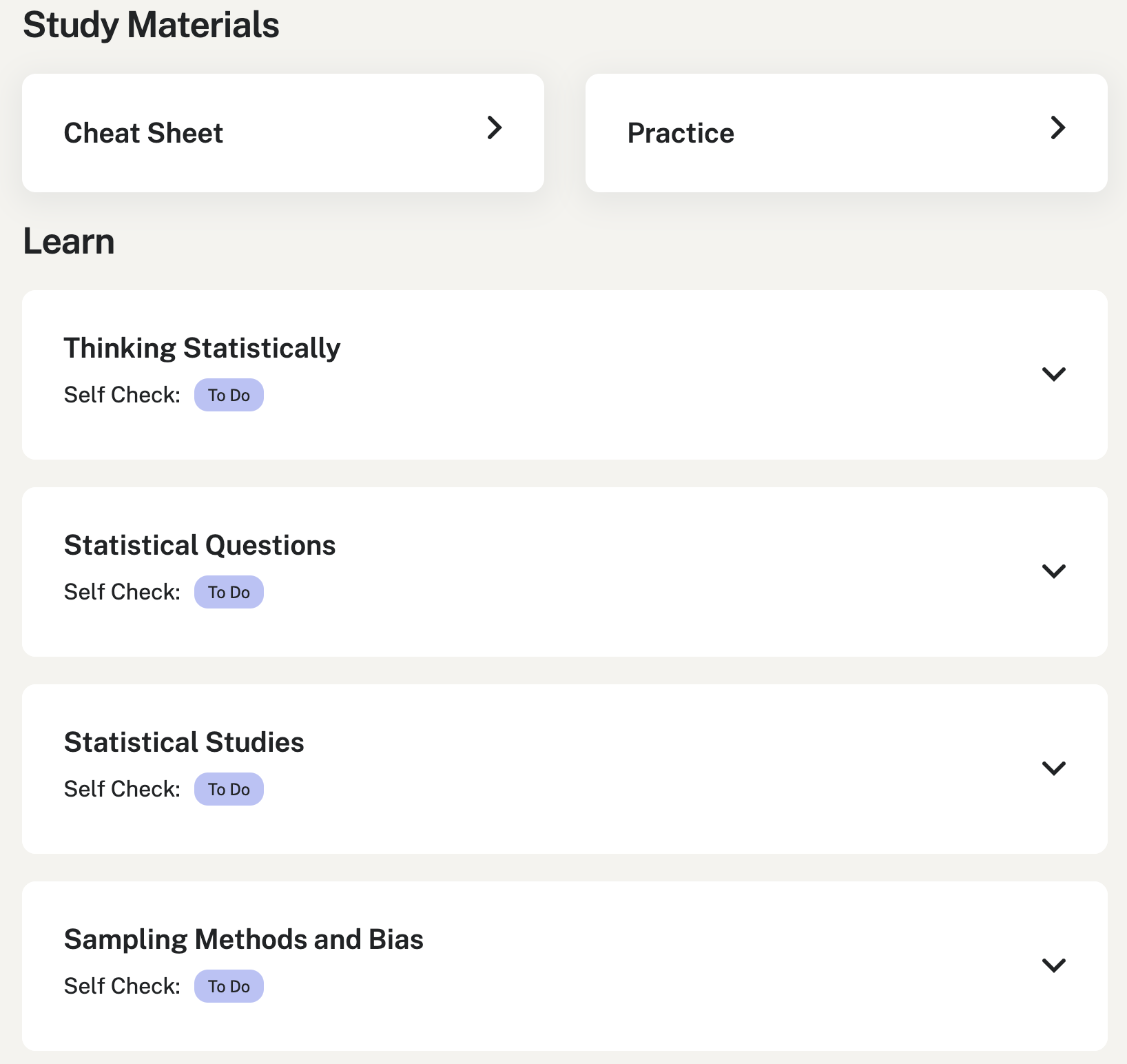Image resolution: width=1127 pixels, height=1064 pixels.
Task: Toggle the Self Check status for Statistical Questions
Action: tap(229, 591)
